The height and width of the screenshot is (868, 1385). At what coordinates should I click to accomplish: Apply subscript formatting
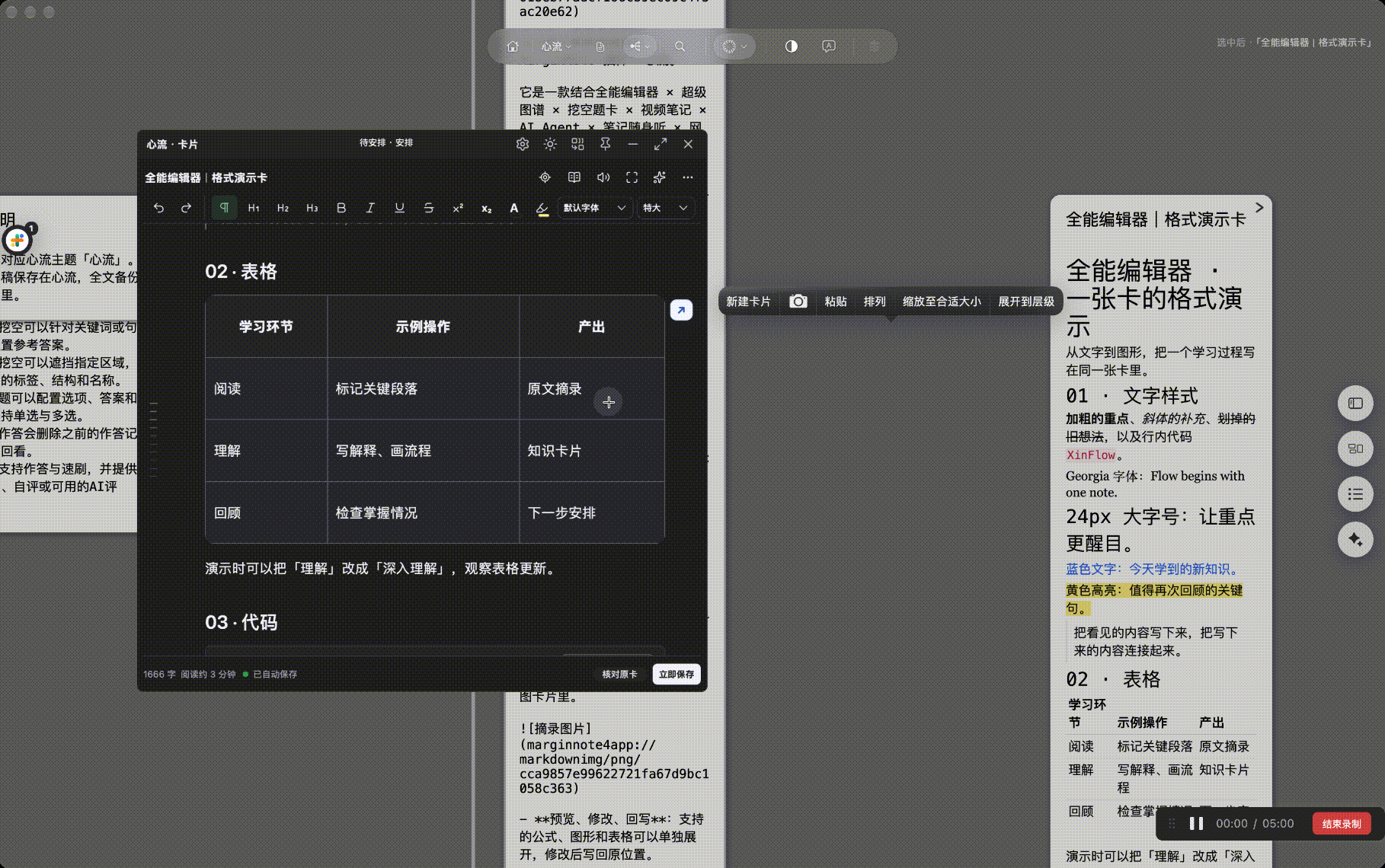pyautogui.click(x=486, y=208)
